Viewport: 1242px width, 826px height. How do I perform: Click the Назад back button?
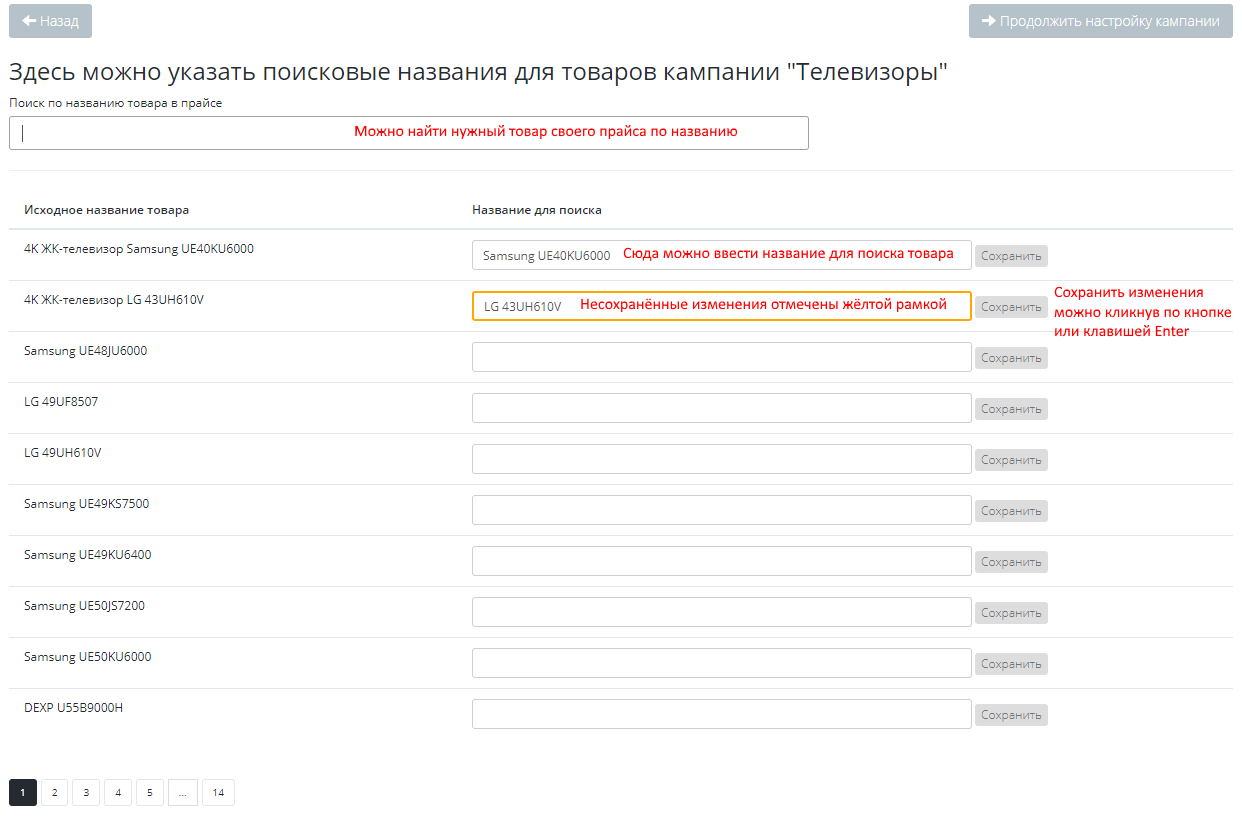(x=50, y=21)
